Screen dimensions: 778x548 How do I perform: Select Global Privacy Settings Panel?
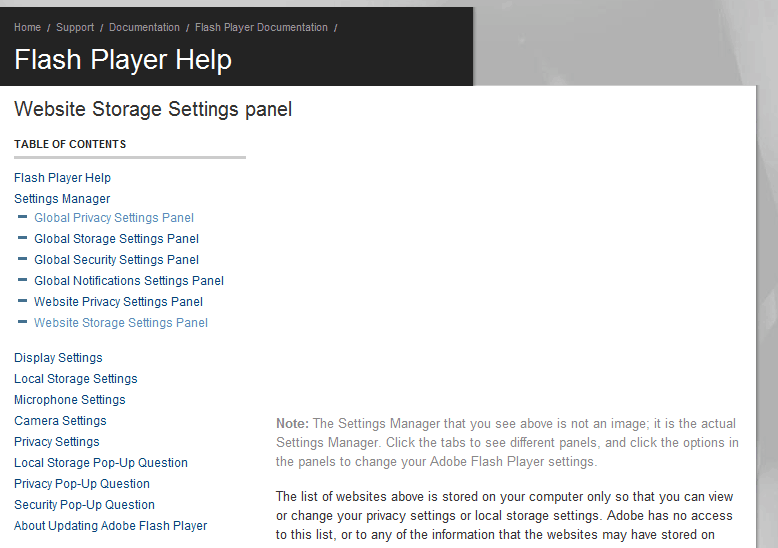tap(114, 218)
